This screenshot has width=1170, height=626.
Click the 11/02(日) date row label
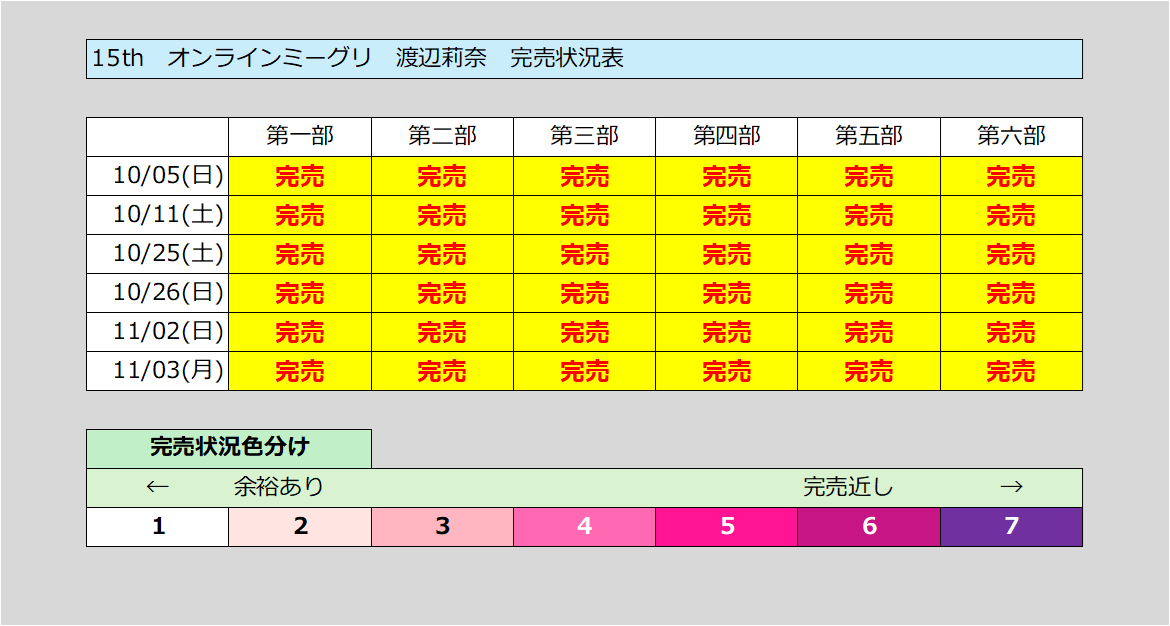157,331
